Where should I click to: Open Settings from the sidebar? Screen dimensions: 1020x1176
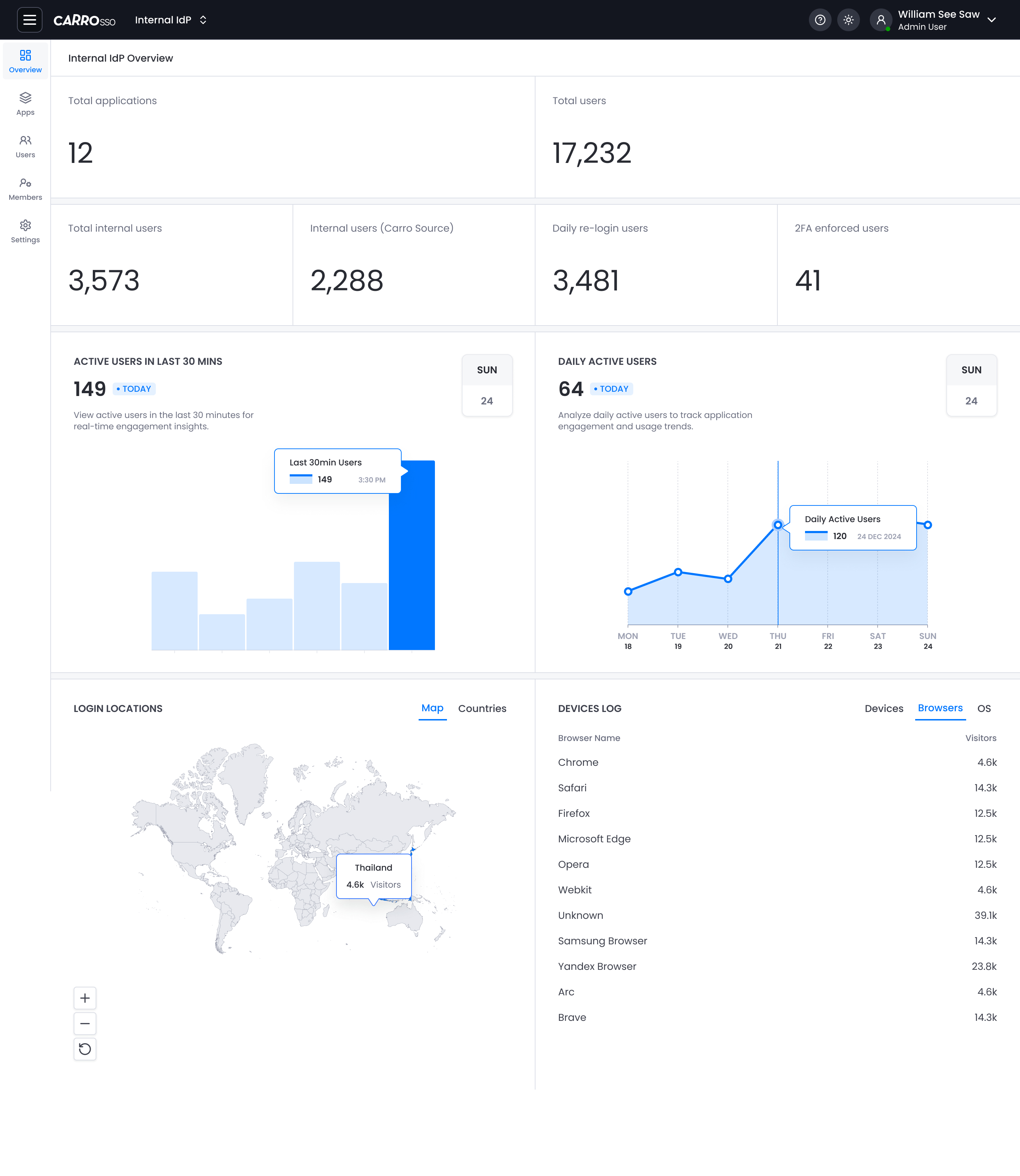click(25, 231)
